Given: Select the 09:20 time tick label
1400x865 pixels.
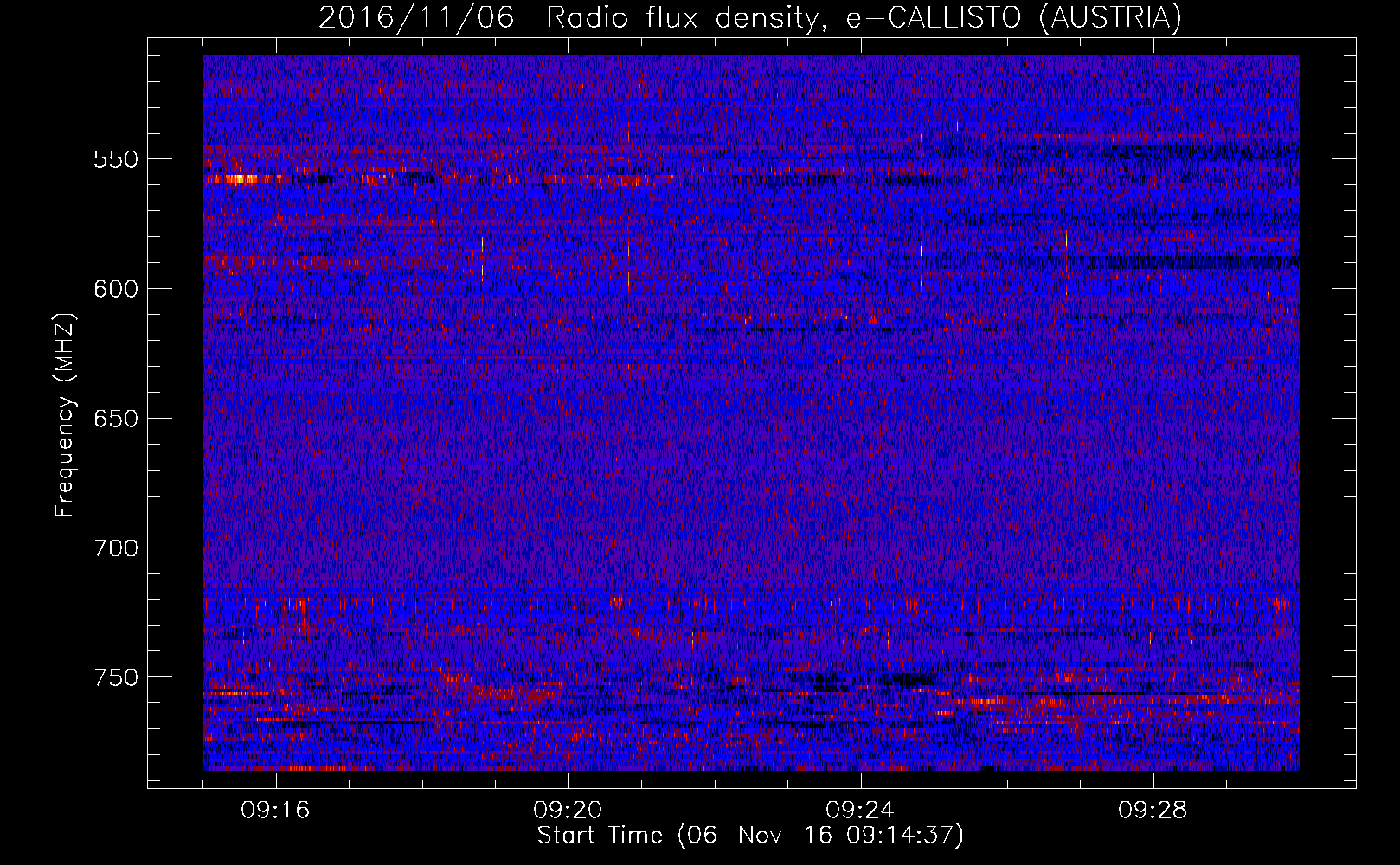Looking at the screenshot, I should (568, 811).
